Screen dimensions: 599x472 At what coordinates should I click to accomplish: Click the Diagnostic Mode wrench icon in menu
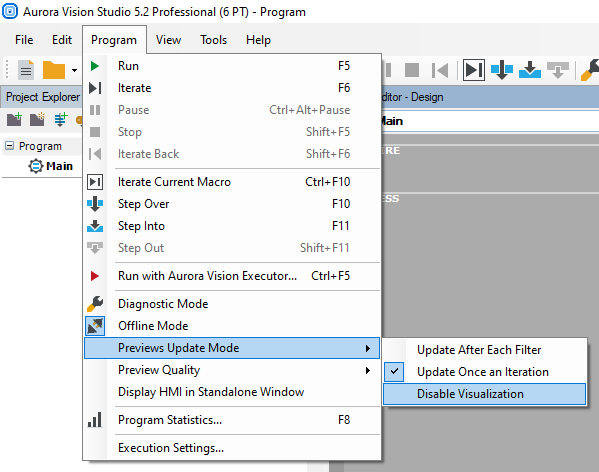click(95, 304)
